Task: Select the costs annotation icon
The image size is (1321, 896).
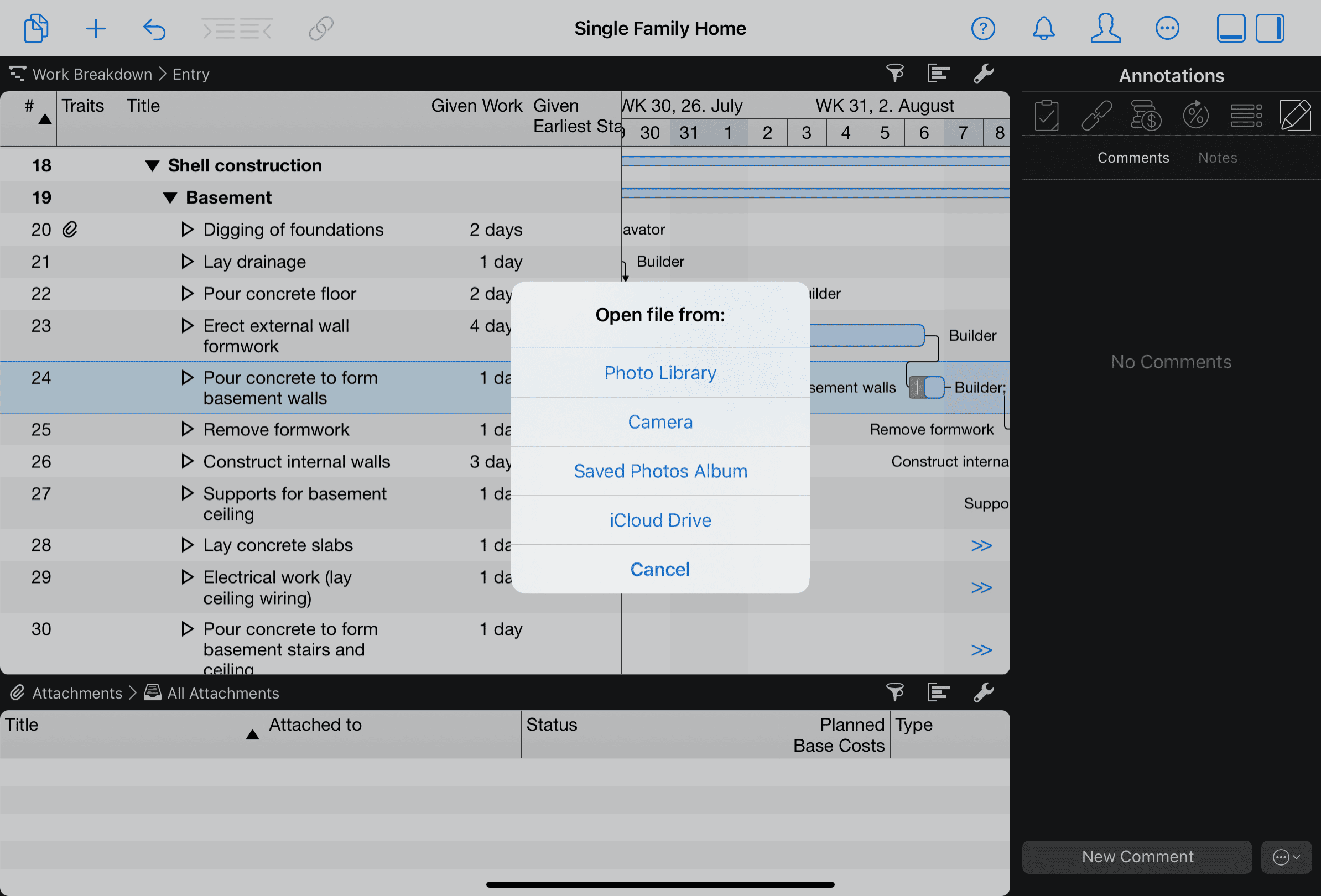Action: click(1145, 116)
